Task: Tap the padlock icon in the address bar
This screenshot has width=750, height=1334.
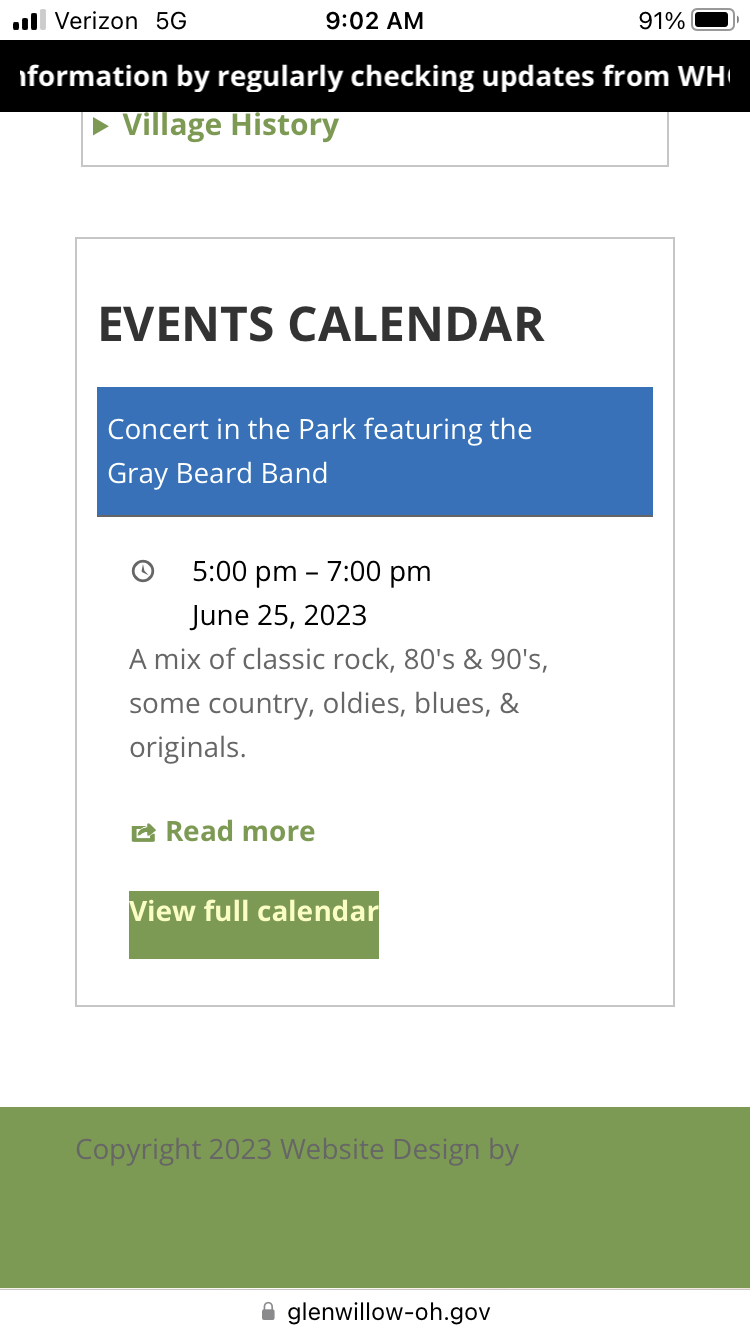Action: (x=267, y=1311)
